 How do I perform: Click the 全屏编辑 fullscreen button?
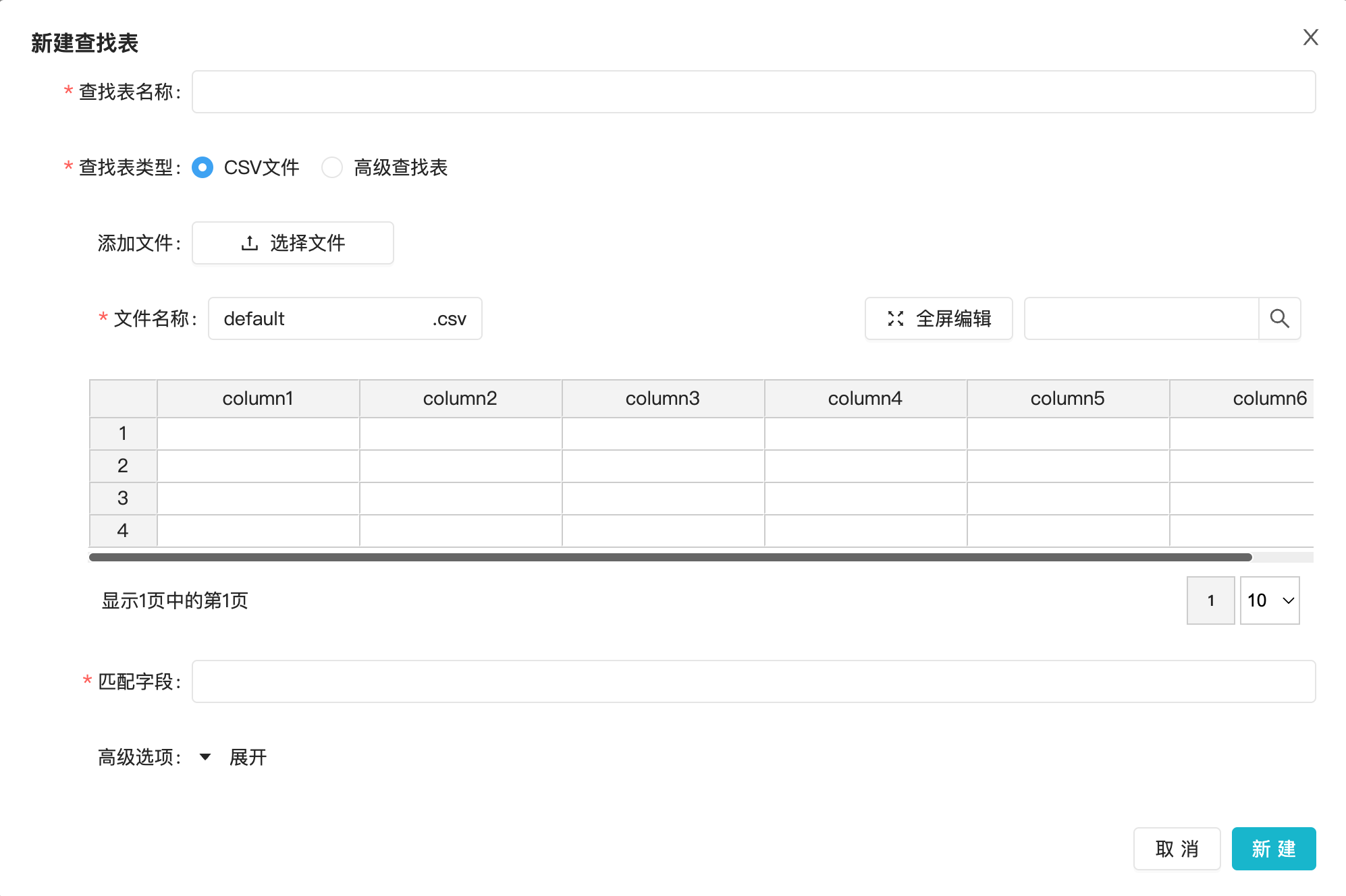coord(938,318)
